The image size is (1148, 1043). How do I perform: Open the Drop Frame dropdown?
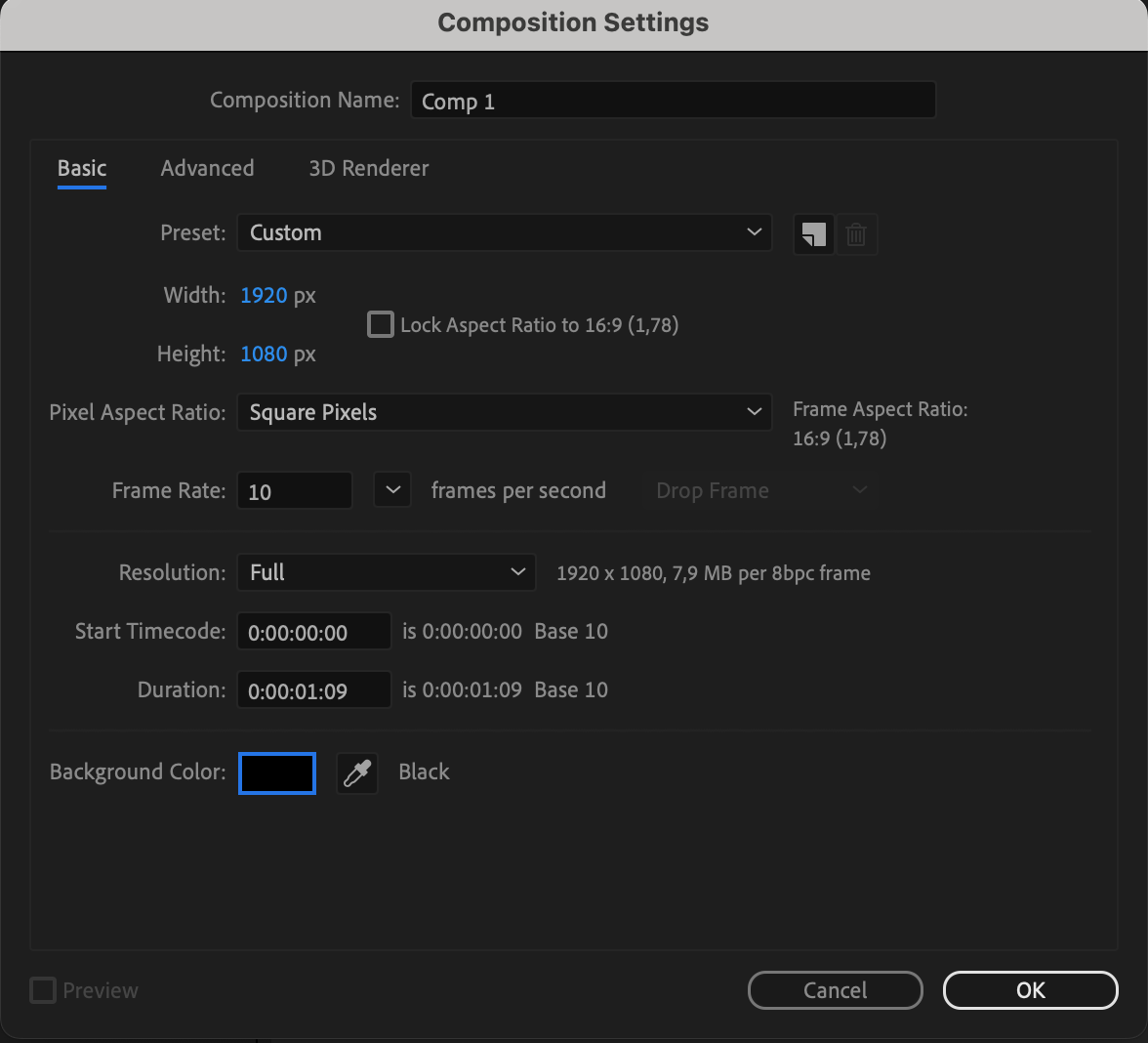point(761,490)
